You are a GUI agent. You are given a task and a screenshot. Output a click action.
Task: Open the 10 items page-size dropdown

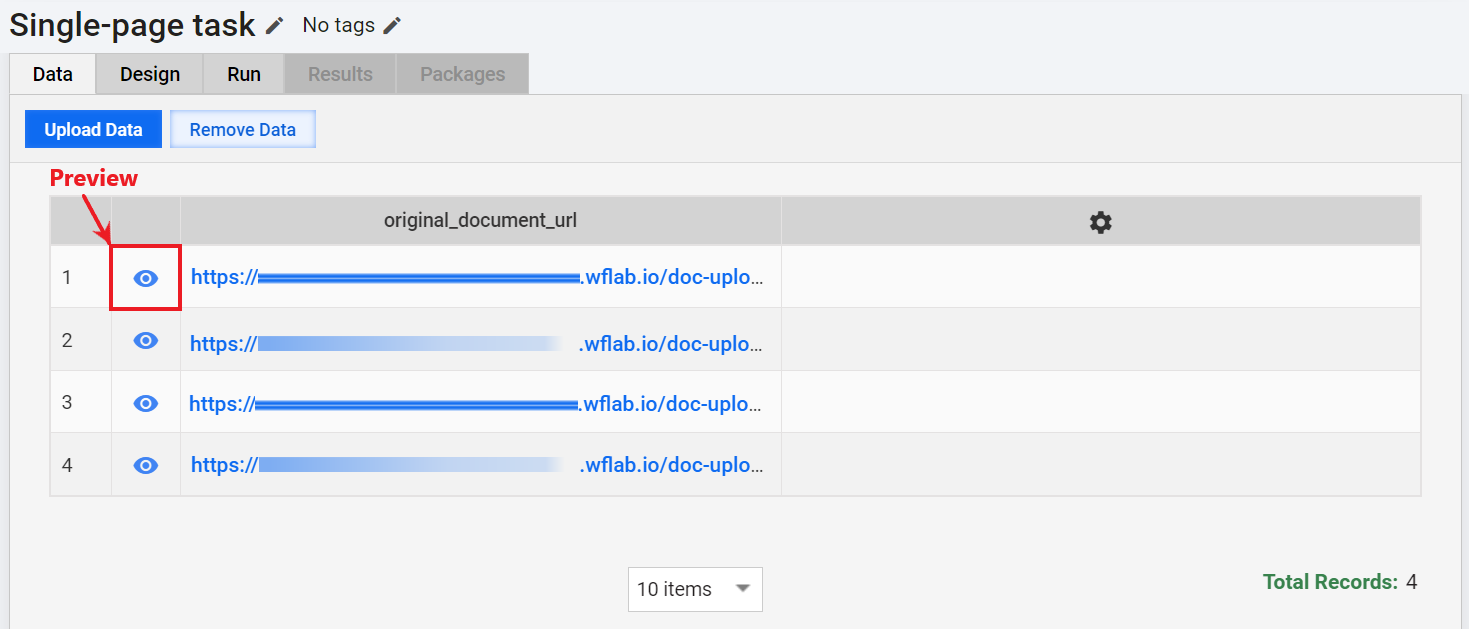coord(695,589)
